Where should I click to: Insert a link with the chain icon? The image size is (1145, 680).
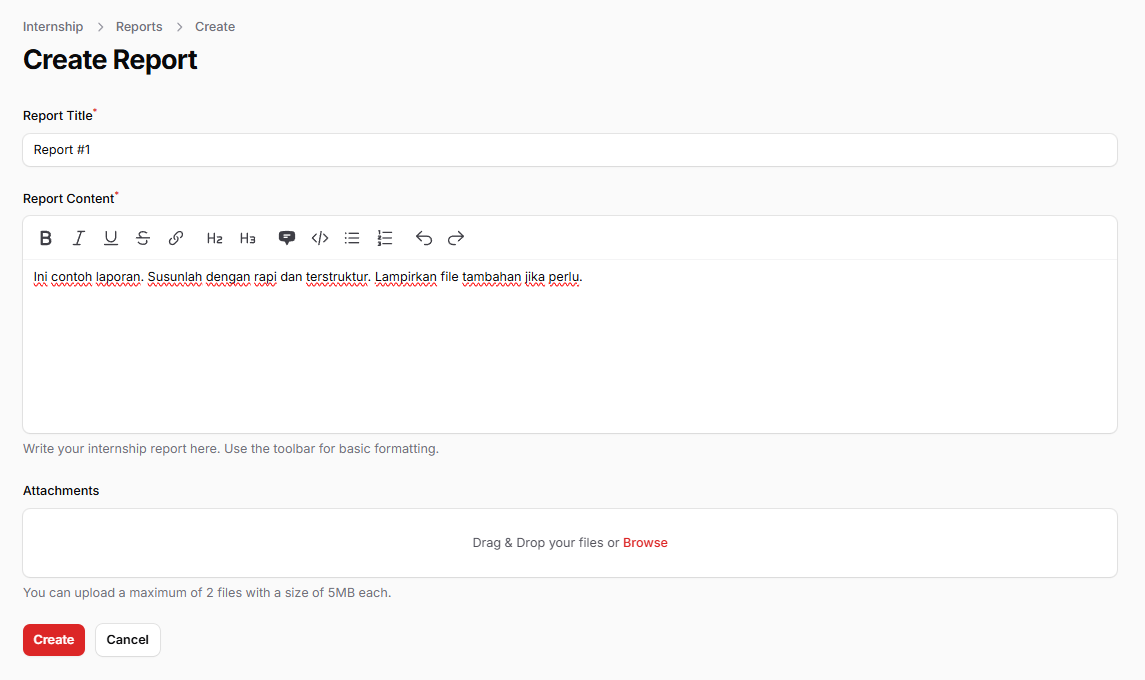[x=175, y=238]
